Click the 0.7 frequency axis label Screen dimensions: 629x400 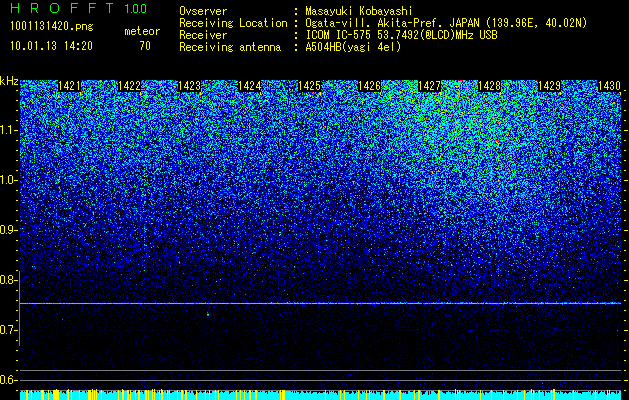[x=8, y=330]
